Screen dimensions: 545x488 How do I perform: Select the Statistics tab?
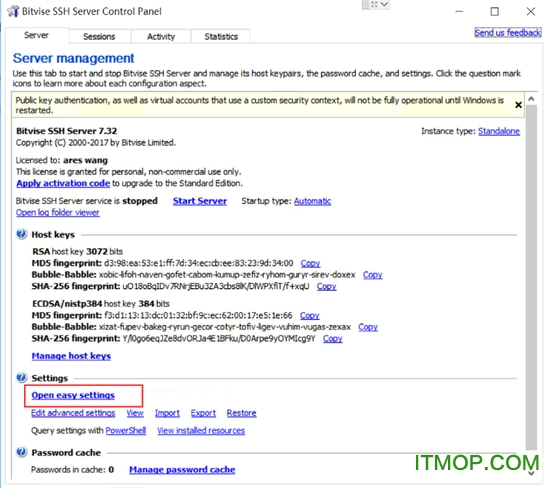coord(221,36)
